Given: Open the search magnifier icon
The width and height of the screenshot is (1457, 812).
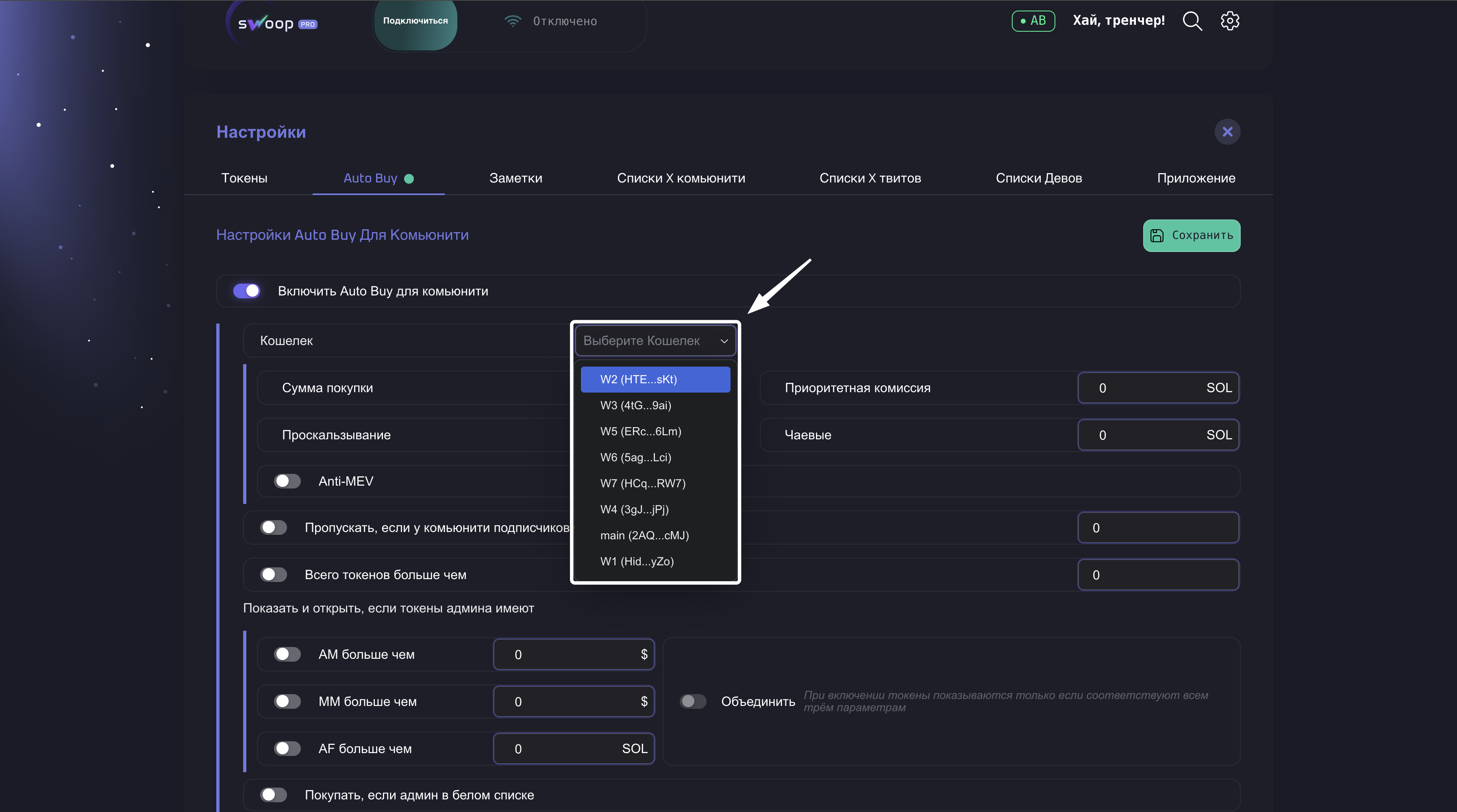Looking at the screenshot, I should point(1192,21).
